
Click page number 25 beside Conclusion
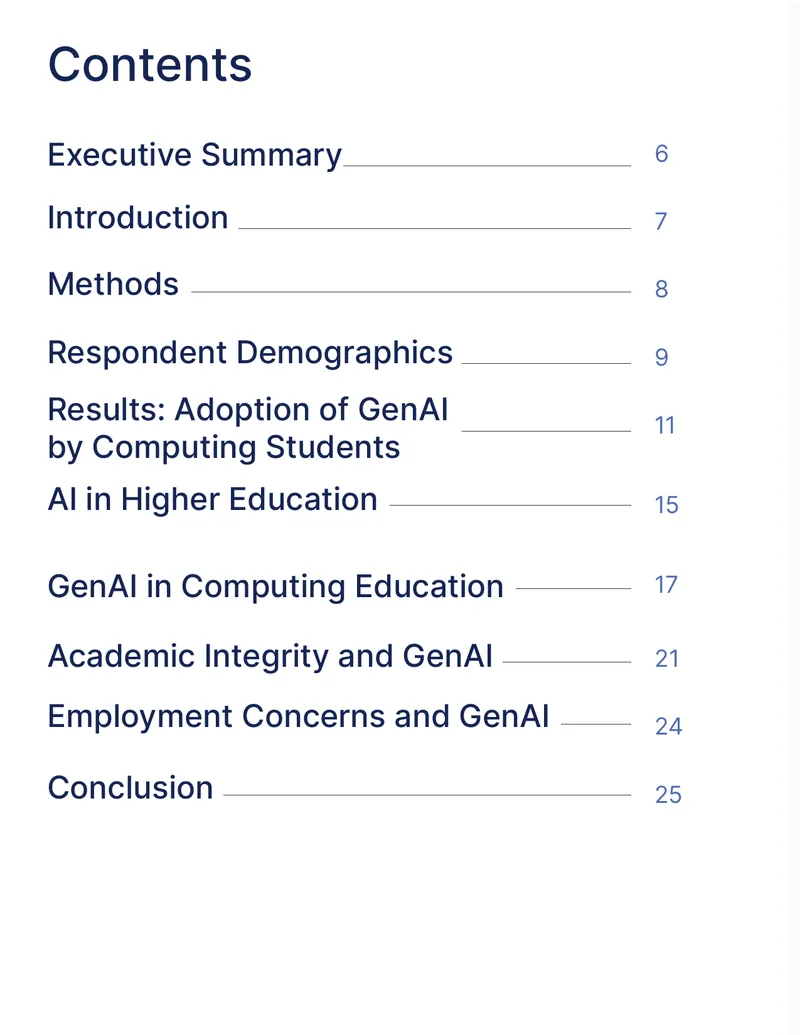668,795
